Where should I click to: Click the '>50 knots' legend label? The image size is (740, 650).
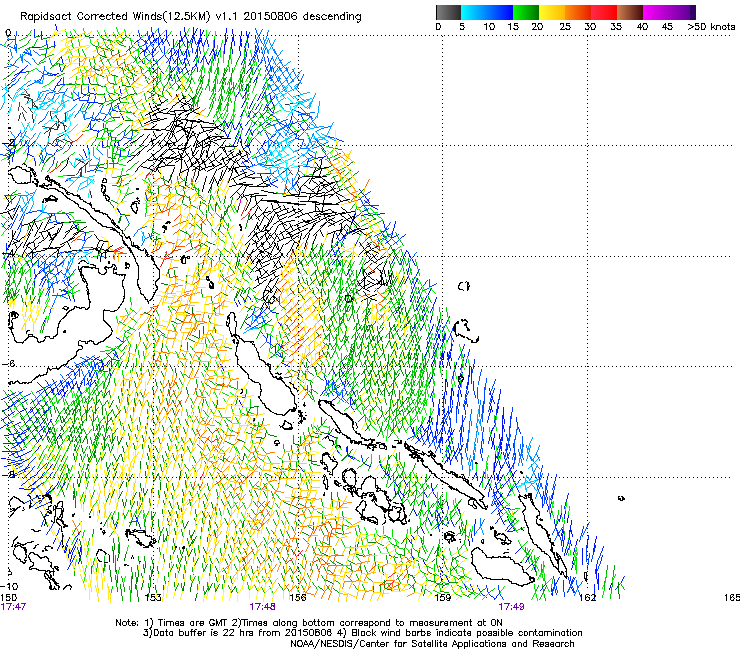pyautogui.click(x=711, y=27)
